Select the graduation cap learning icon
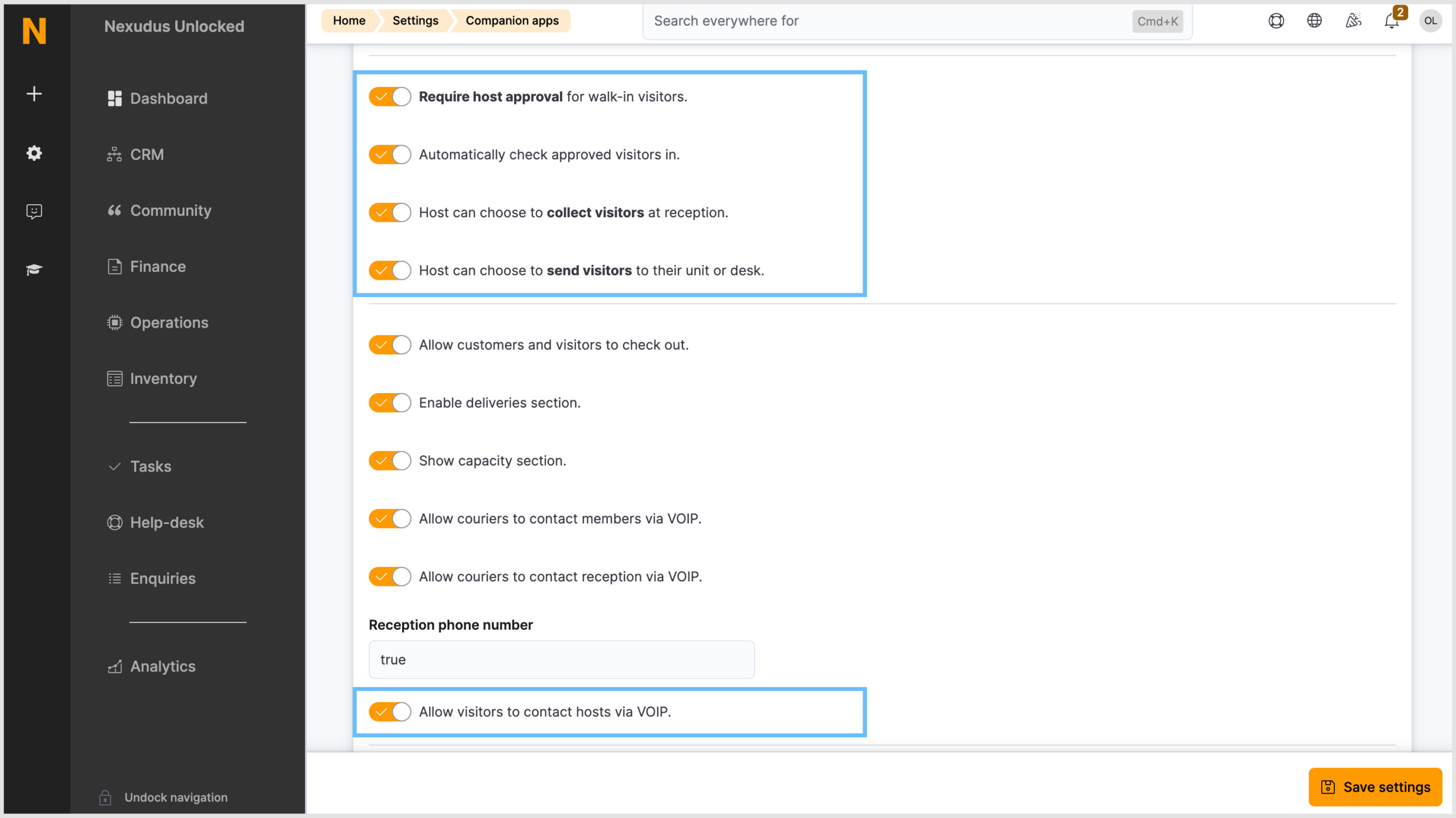 click(34, 269)
